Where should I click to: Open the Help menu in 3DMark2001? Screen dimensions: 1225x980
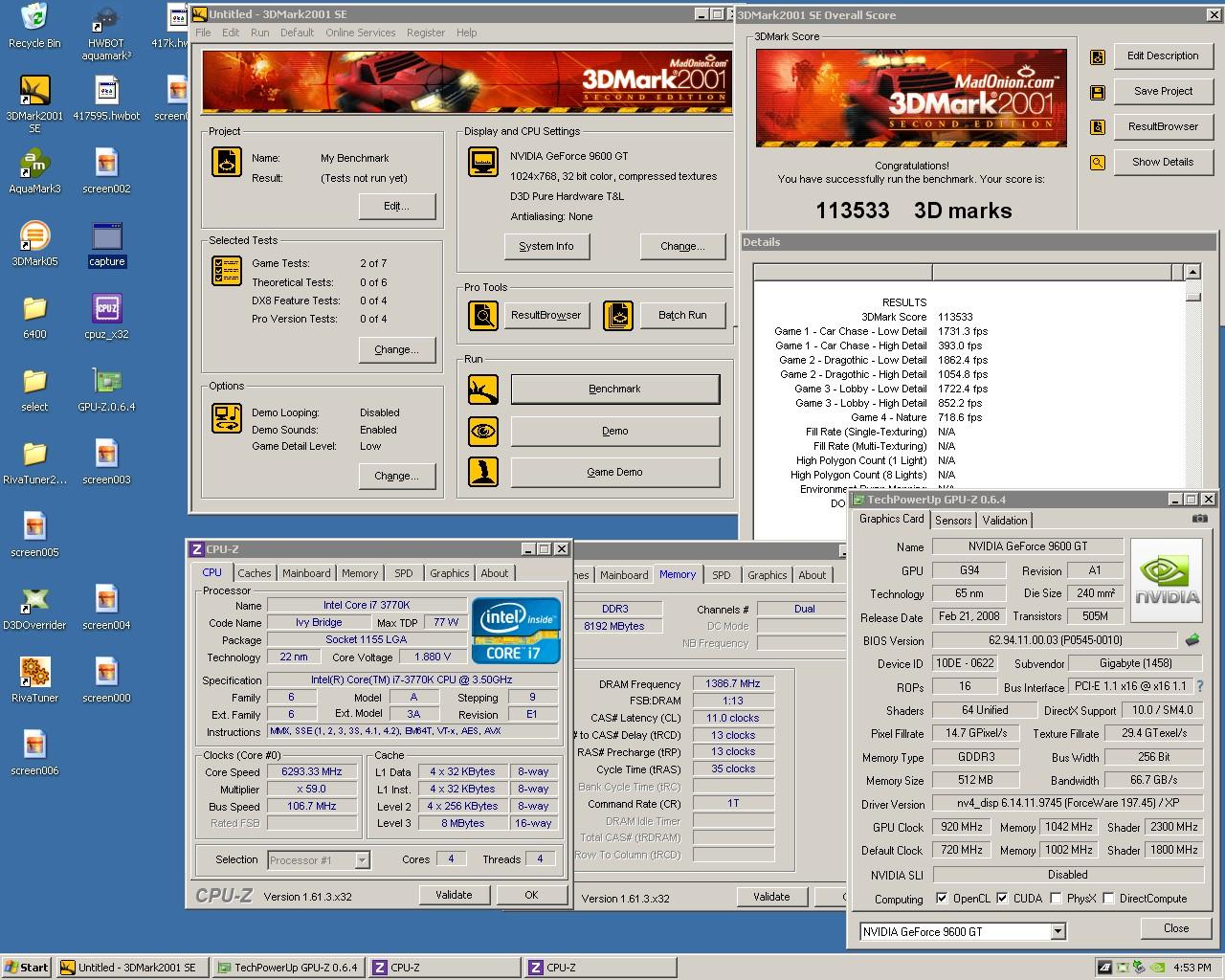tap(466, 33)
